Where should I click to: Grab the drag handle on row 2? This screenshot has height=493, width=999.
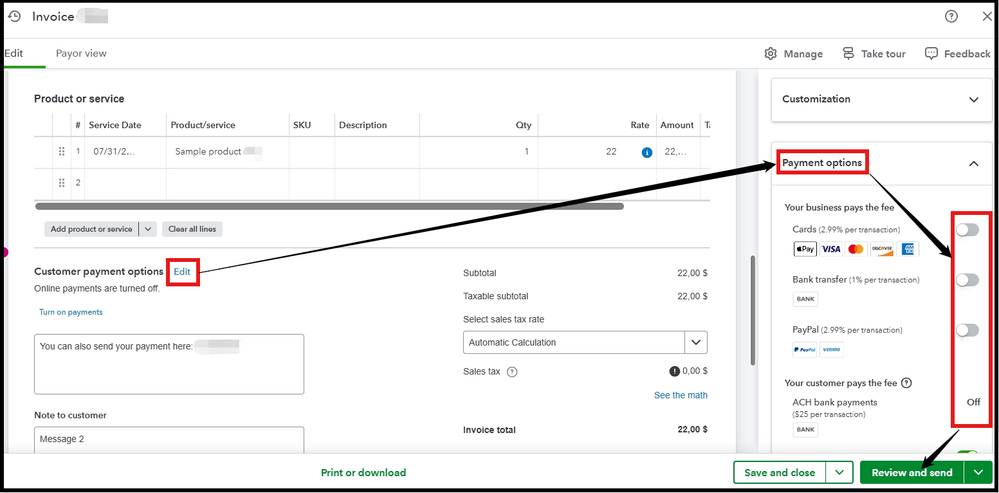(x=62, y=183)
